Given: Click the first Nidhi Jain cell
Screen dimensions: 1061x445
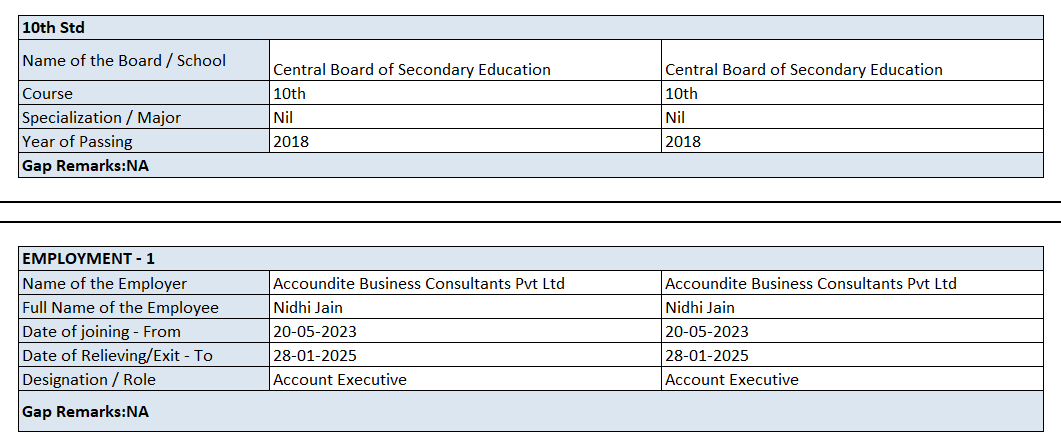Looking at the screenshot, I should (308, 308).
